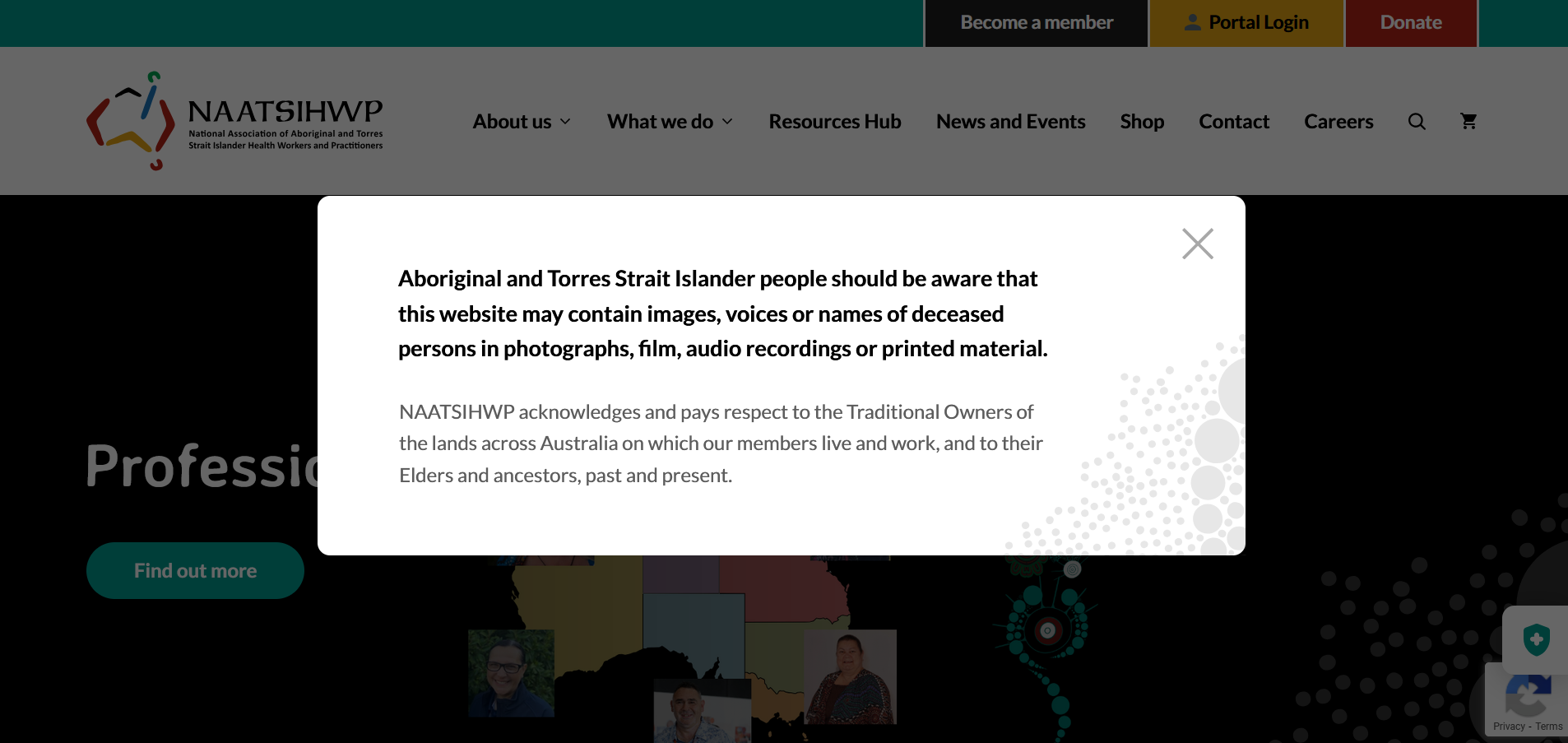The width and height of the screenshot is (1568, 743).
Task: Click the Become a member button
Action: (x=1036, y=23)
